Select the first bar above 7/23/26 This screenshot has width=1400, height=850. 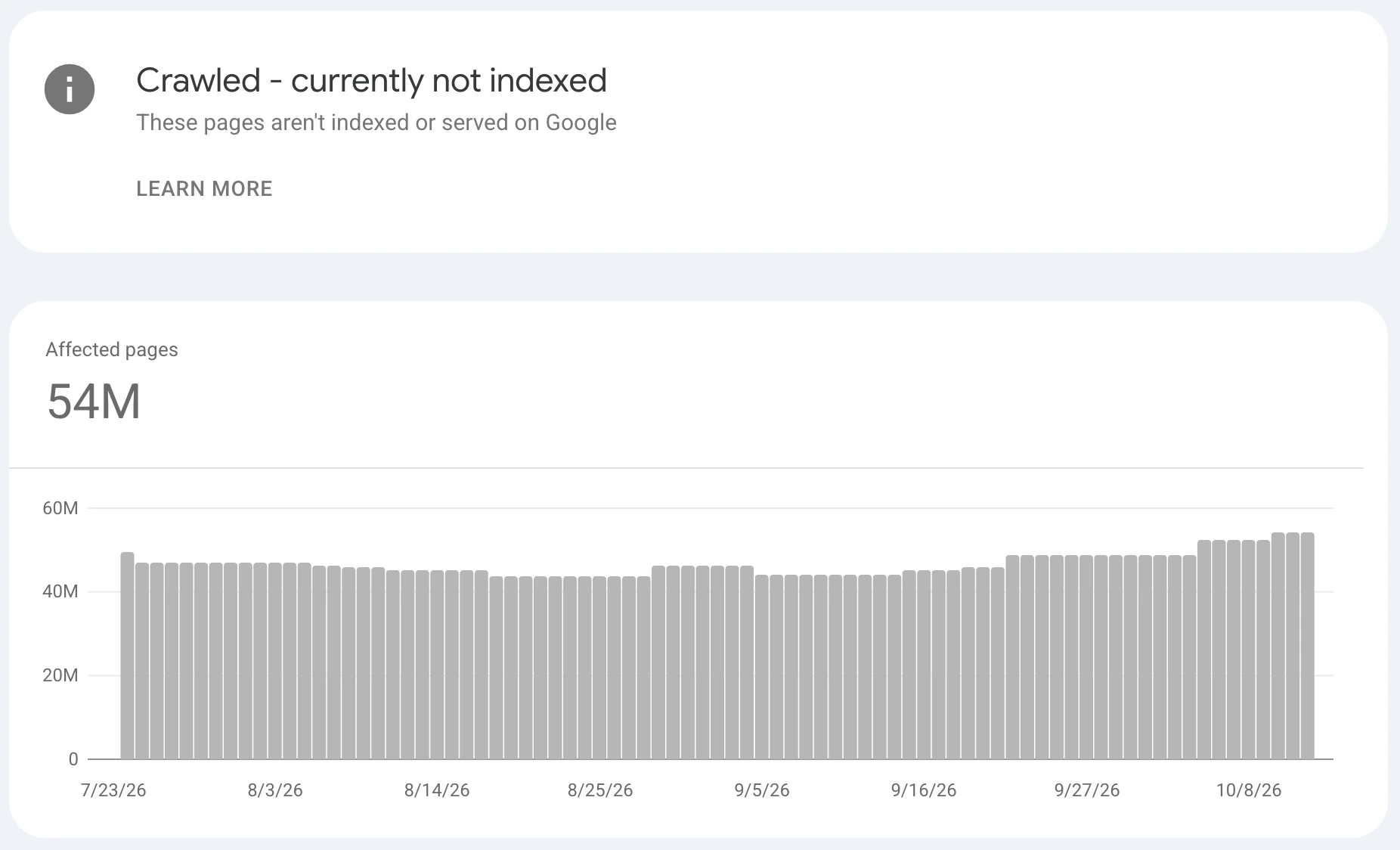[127, 655]
